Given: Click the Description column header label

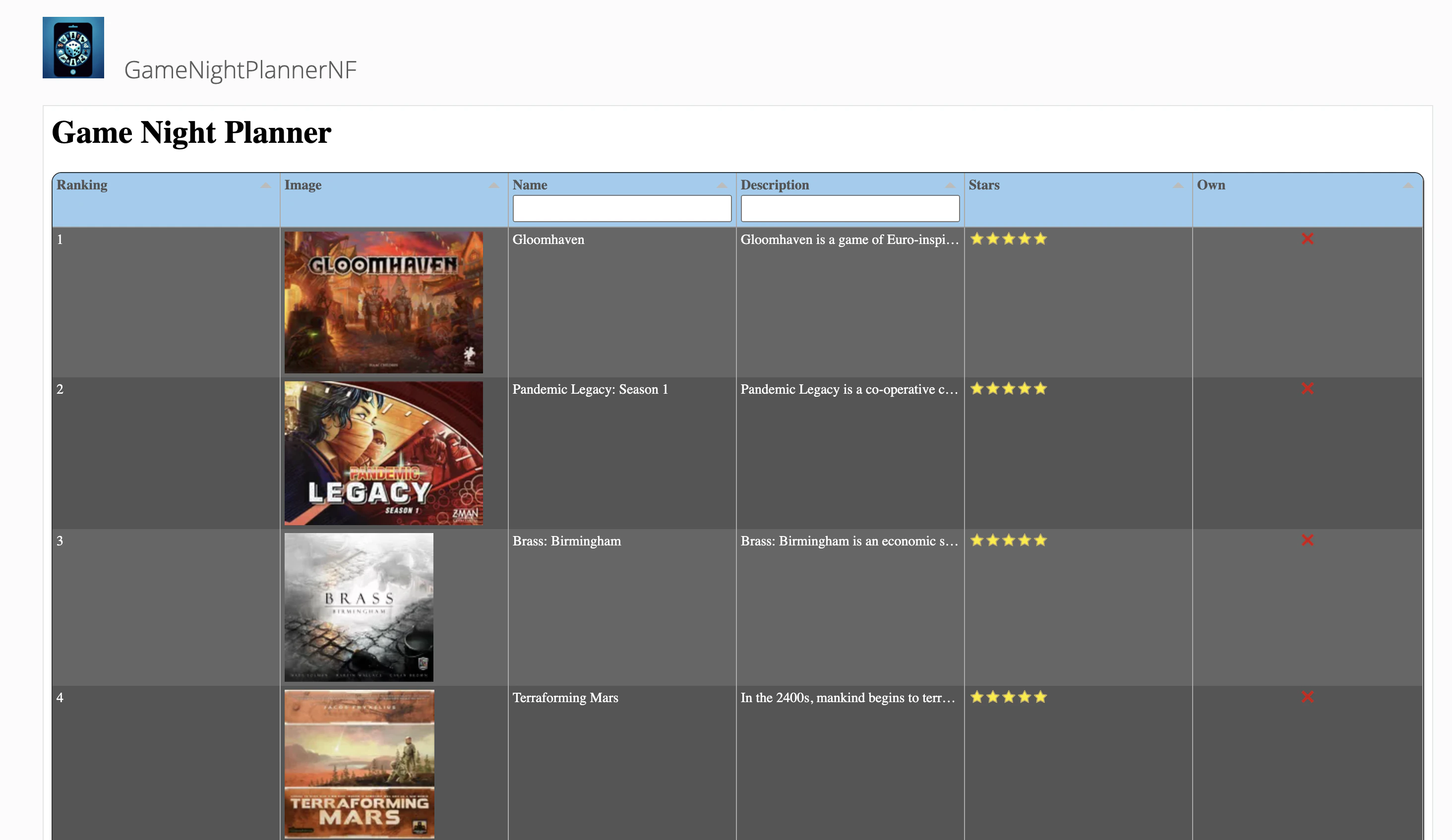Looking at the screenshot, I should (x=775, y=185).
